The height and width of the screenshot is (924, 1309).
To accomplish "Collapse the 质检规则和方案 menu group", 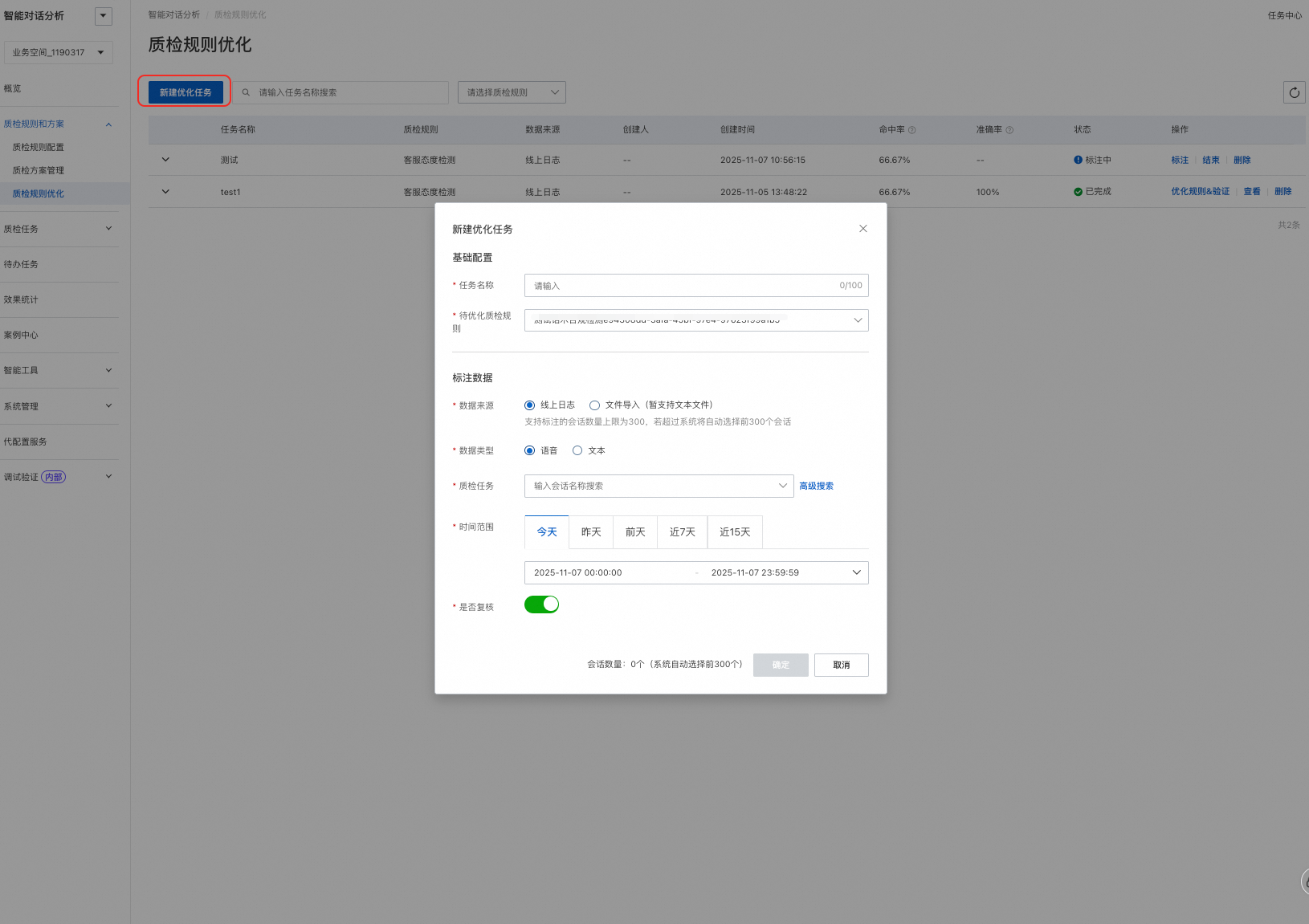I will 108,124.
